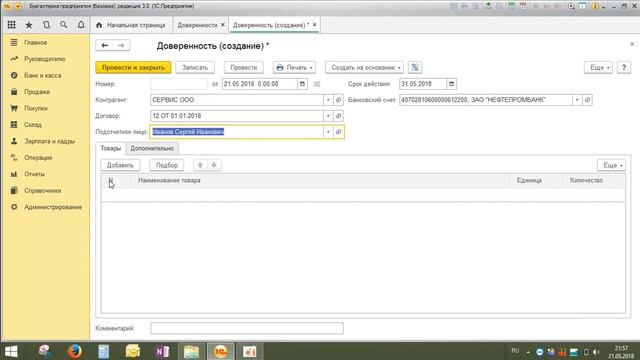Open Favorites star icon
Viewport: 640px width, 360px height.
[29, 25]
